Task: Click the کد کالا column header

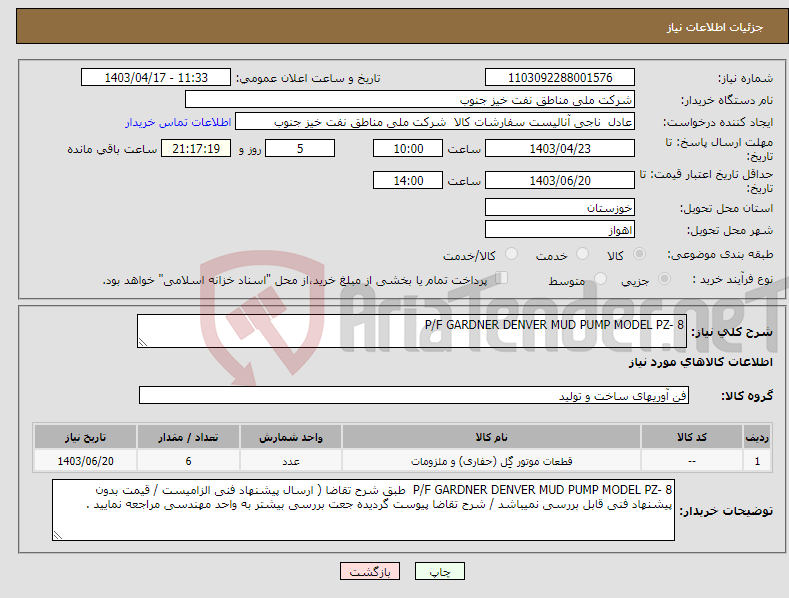Action: pos(692,437)
